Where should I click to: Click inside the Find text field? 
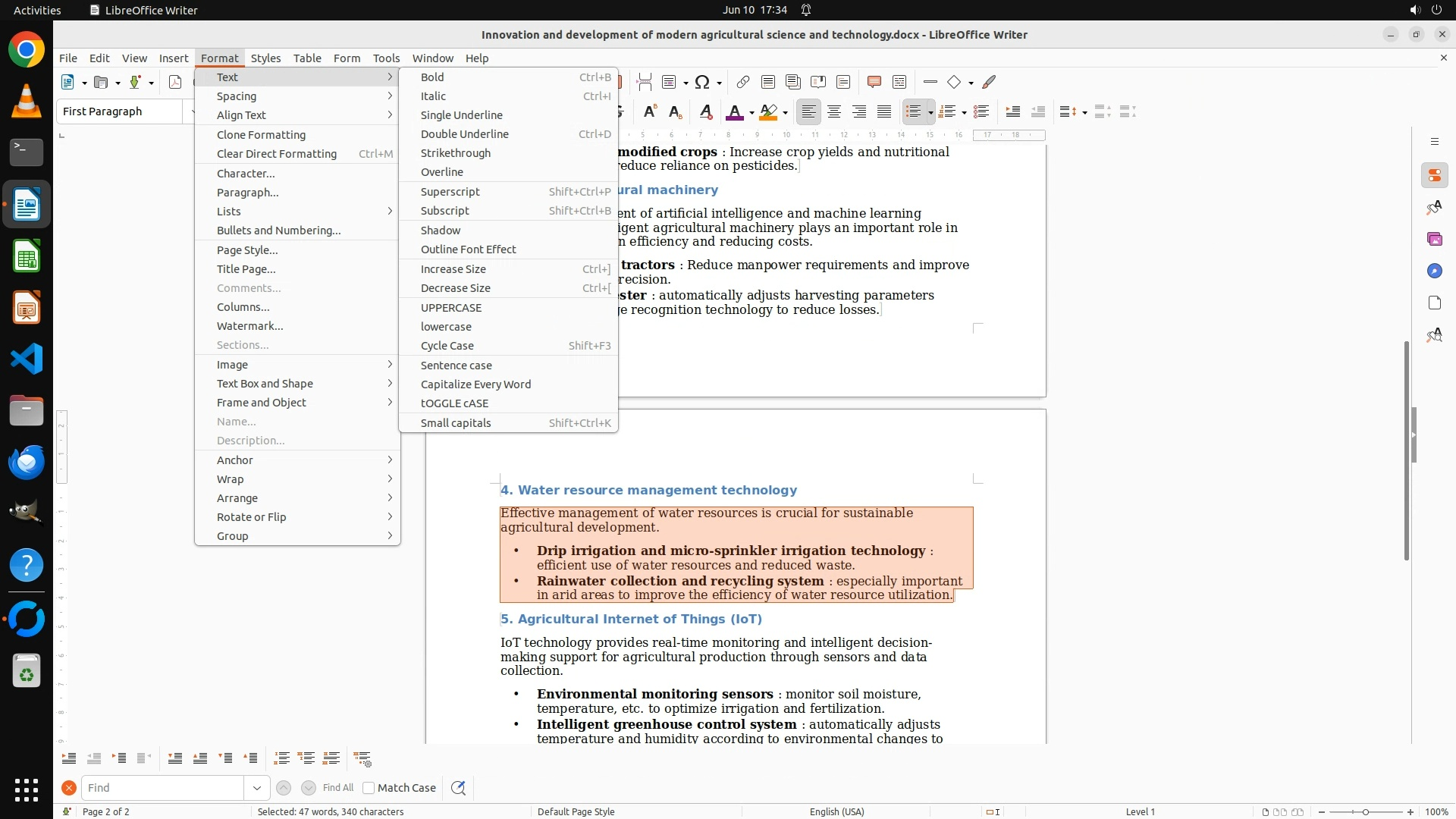tap(163, 788)
